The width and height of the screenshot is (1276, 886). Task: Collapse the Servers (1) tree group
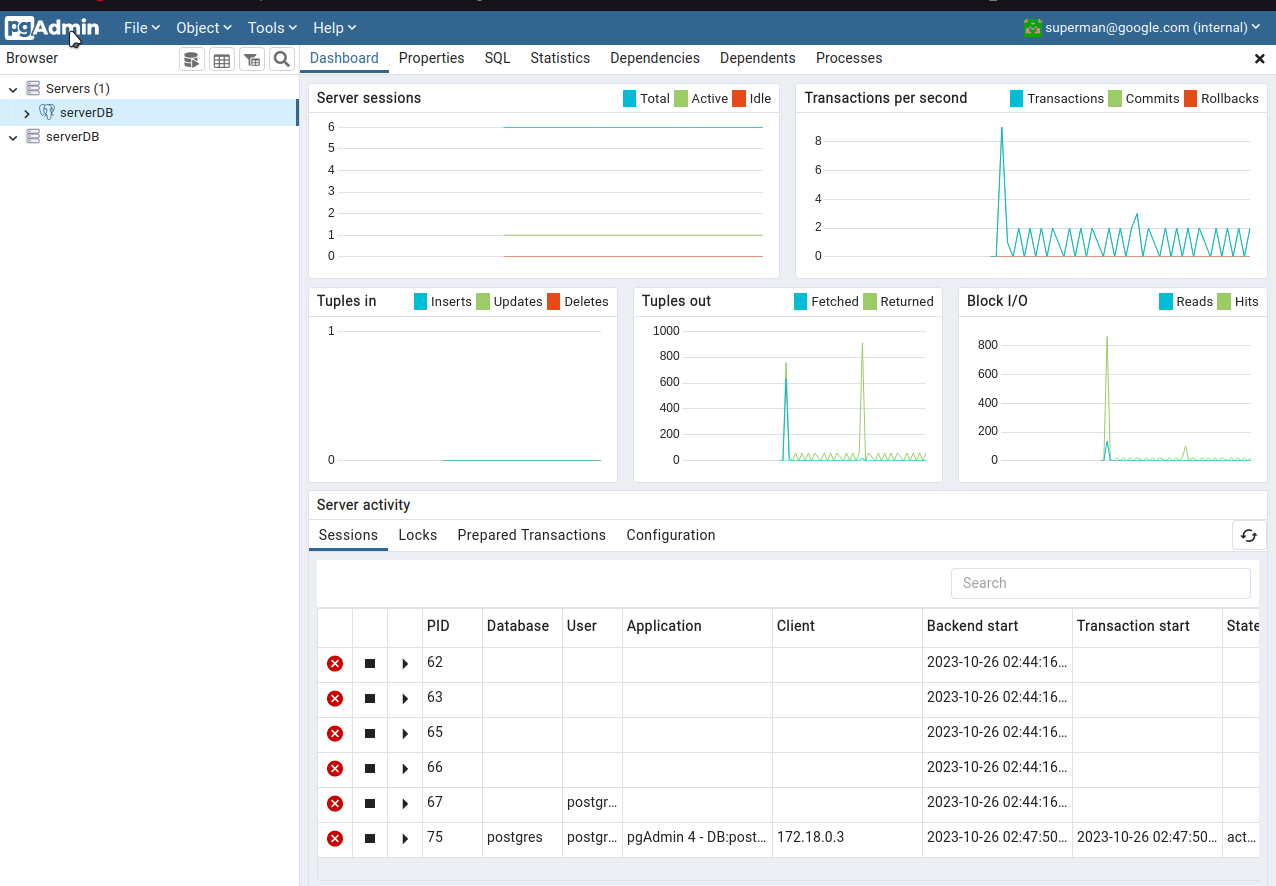click(13, 89)
